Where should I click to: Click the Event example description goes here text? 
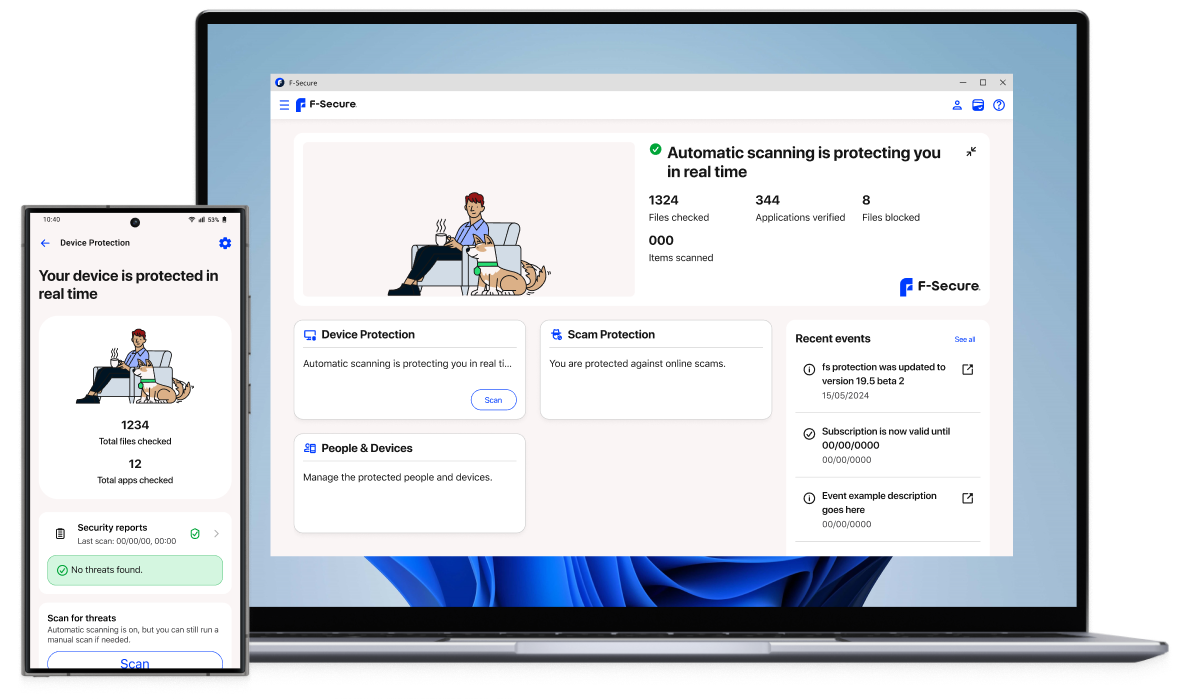click(x=880, y=503)
